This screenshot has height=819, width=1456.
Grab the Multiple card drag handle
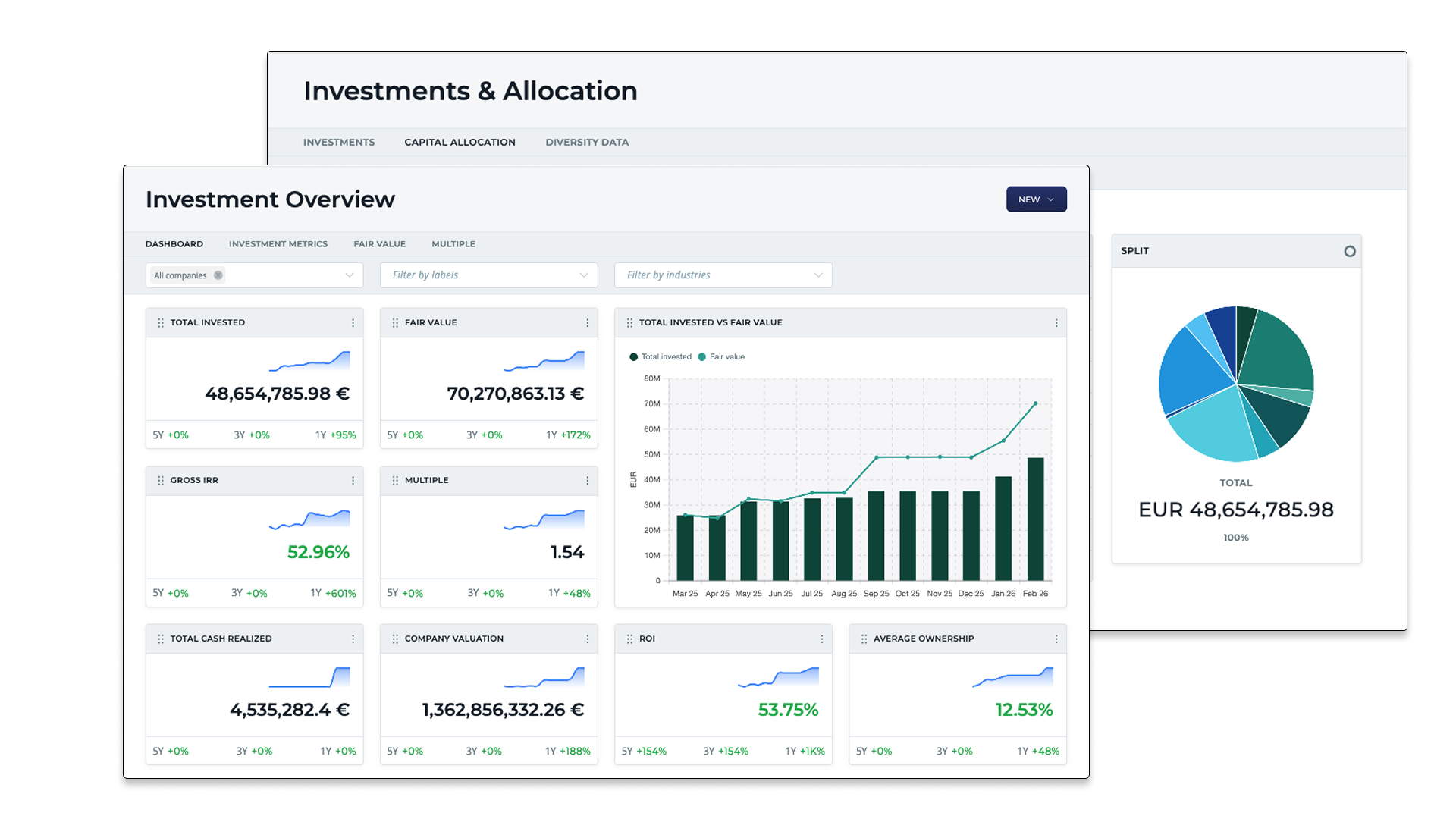coord(395,481)
